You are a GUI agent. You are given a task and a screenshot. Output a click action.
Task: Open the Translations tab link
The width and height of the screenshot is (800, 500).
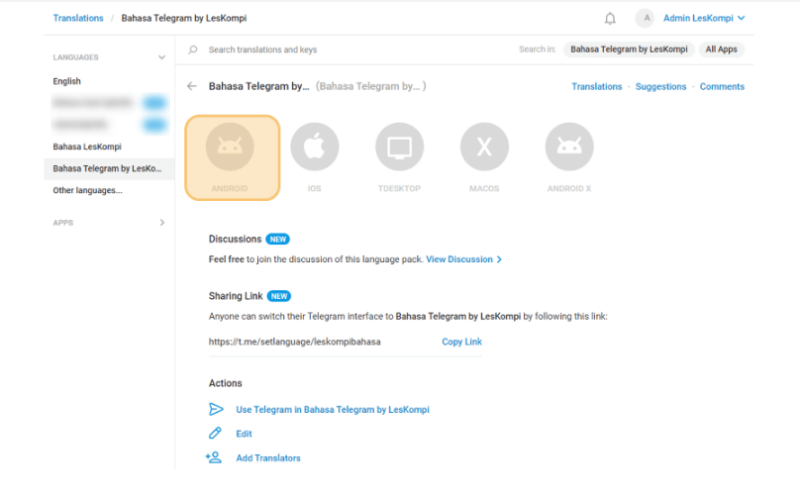pyautogui.click(x=596, y=87)
